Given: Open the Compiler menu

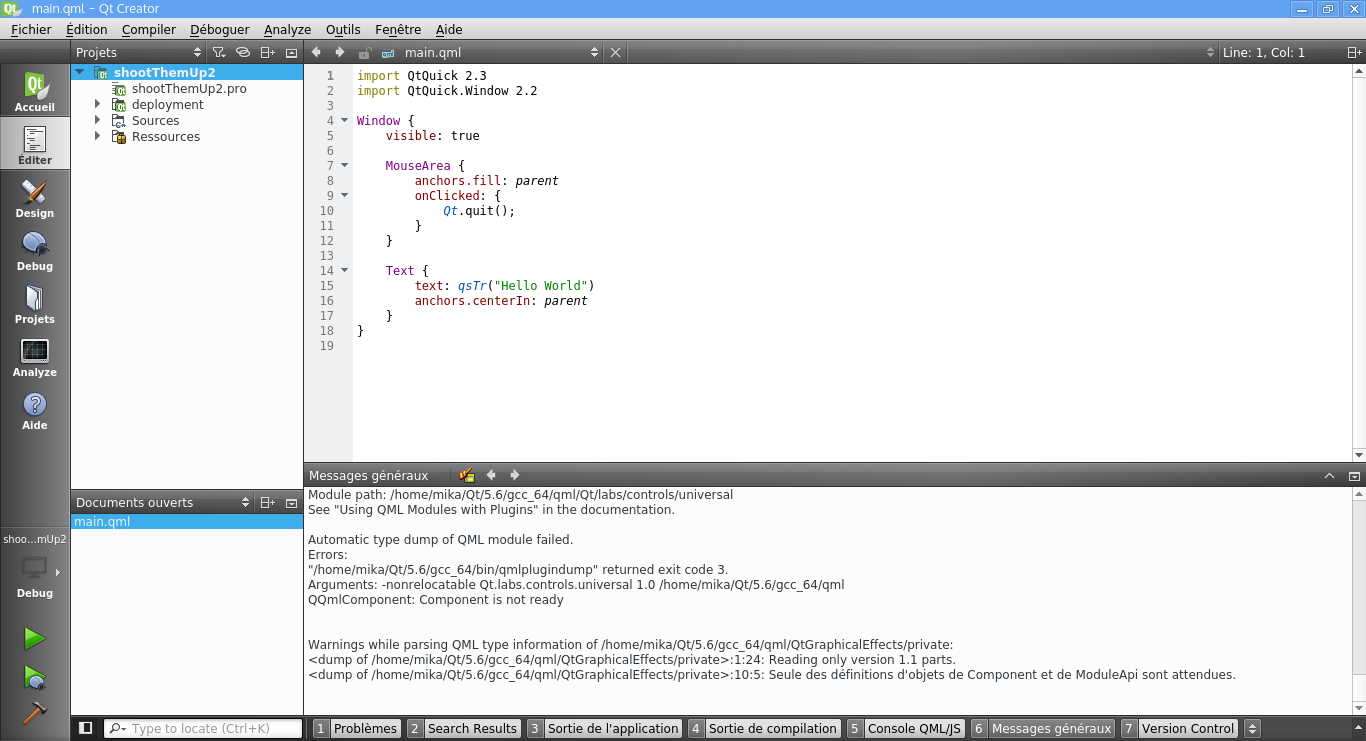Looking at the screenshot, I should 148,30.
